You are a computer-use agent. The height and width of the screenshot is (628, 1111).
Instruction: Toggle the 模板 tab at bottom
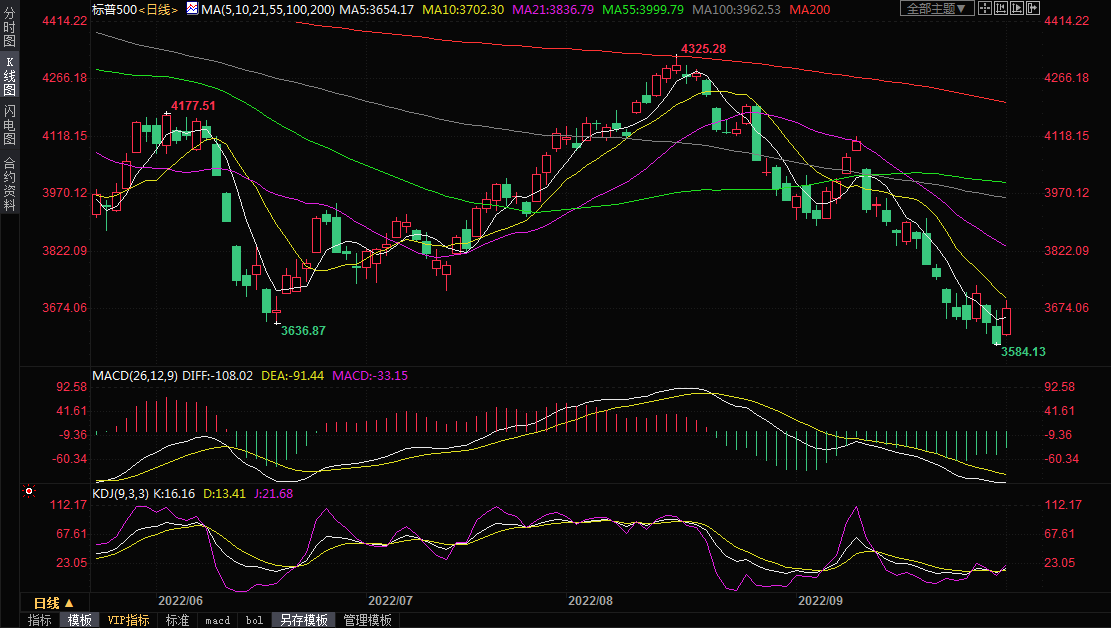tap(79, 620)
